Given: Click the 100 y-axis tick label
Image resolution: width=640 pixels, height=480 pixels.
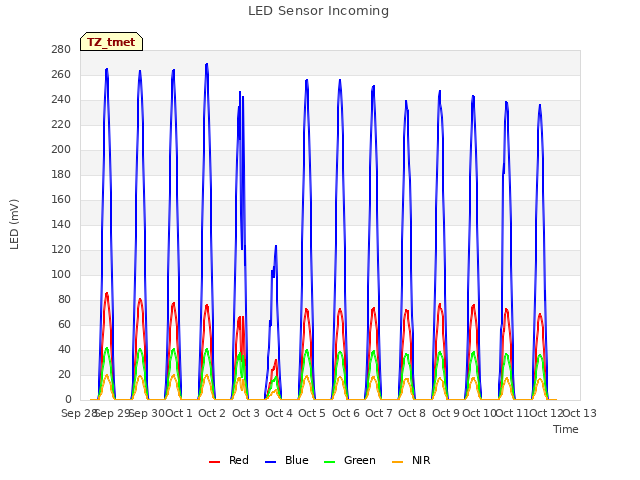Looking at the screenshot, I should [61, 275].
